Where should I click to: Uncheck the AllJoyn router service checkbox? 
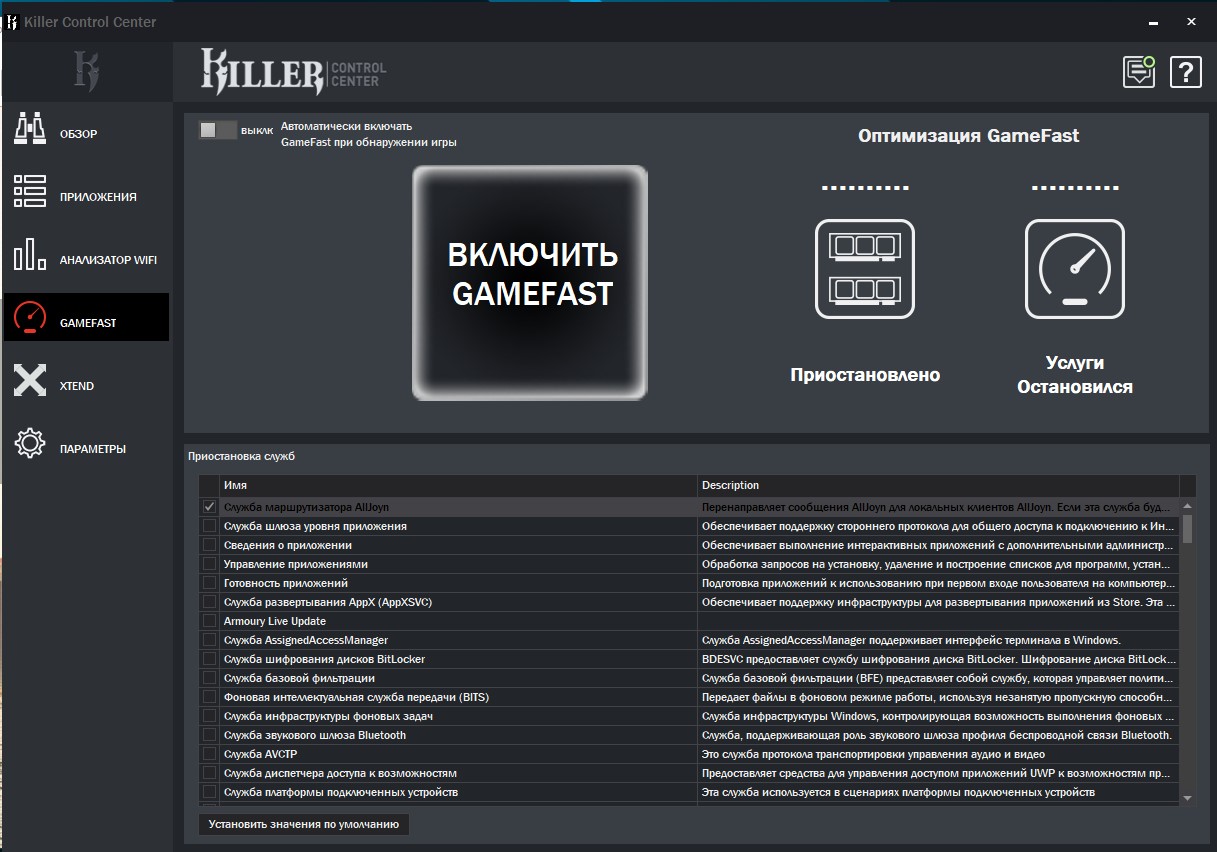209,507
